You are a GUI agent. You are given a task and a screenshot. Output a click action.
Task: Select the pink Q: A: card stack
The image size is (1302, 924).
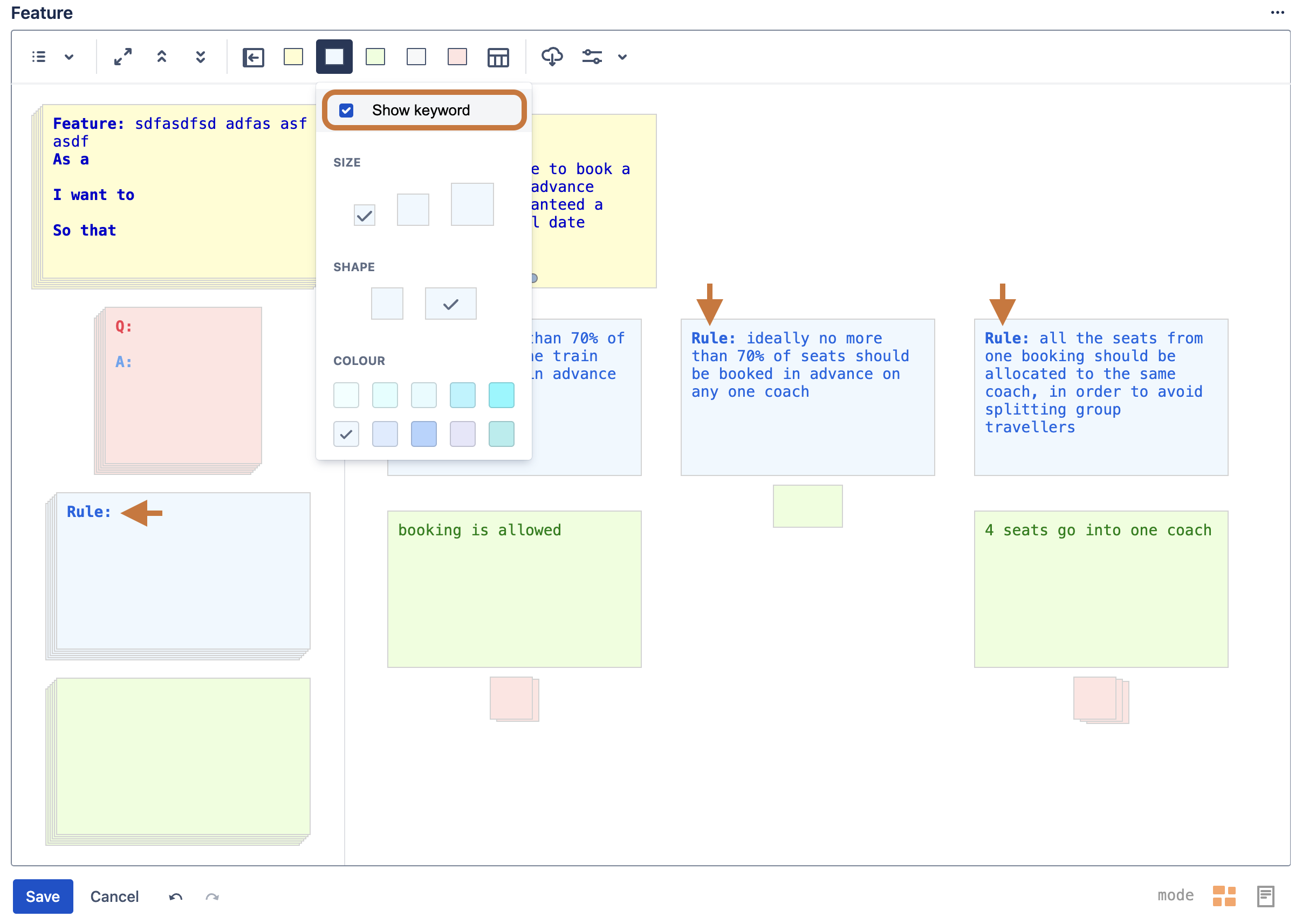click(x=178, y=390)
